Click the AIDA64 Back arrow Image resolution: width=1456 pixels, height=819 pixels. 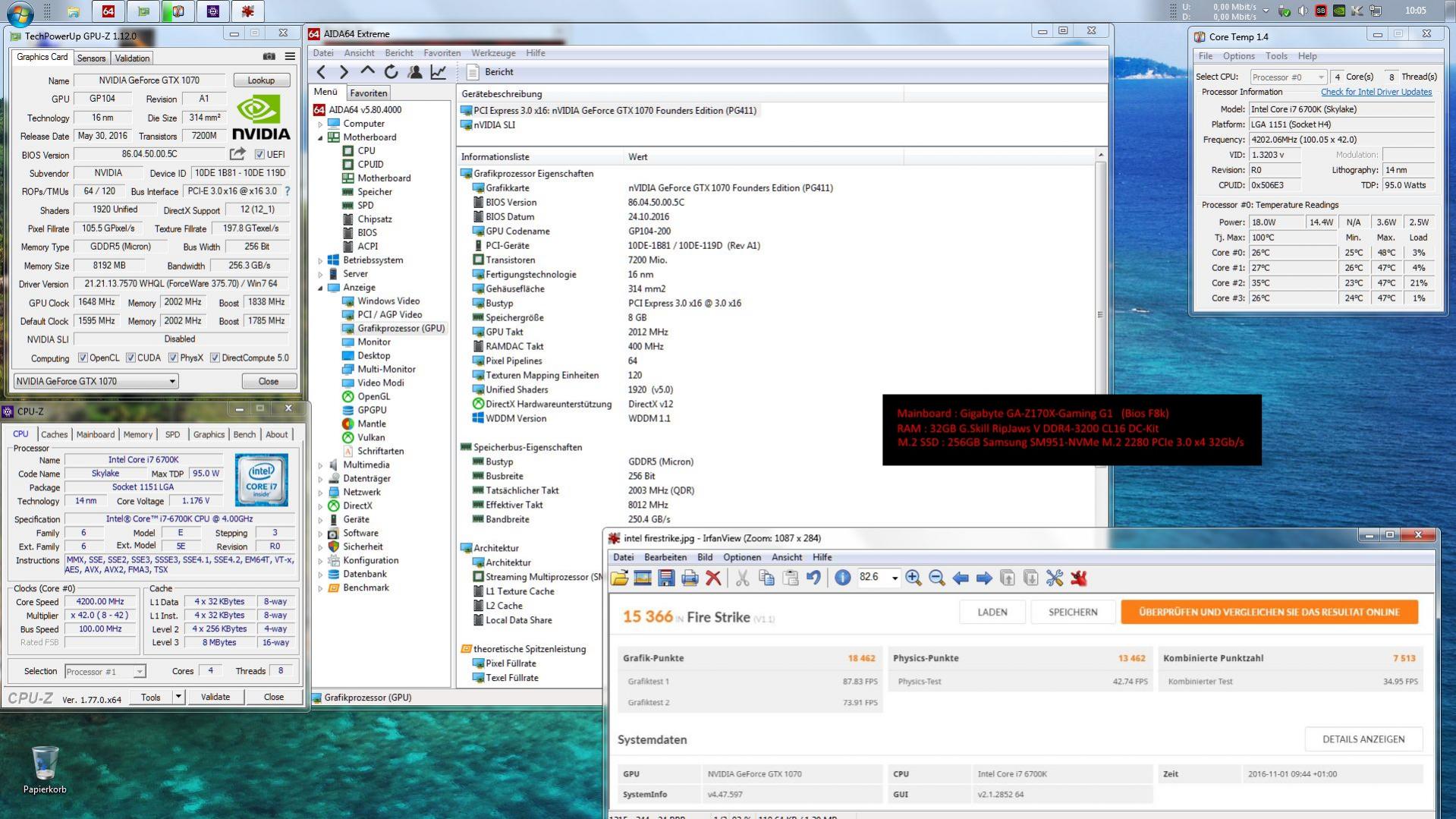(x=322, y=72)
